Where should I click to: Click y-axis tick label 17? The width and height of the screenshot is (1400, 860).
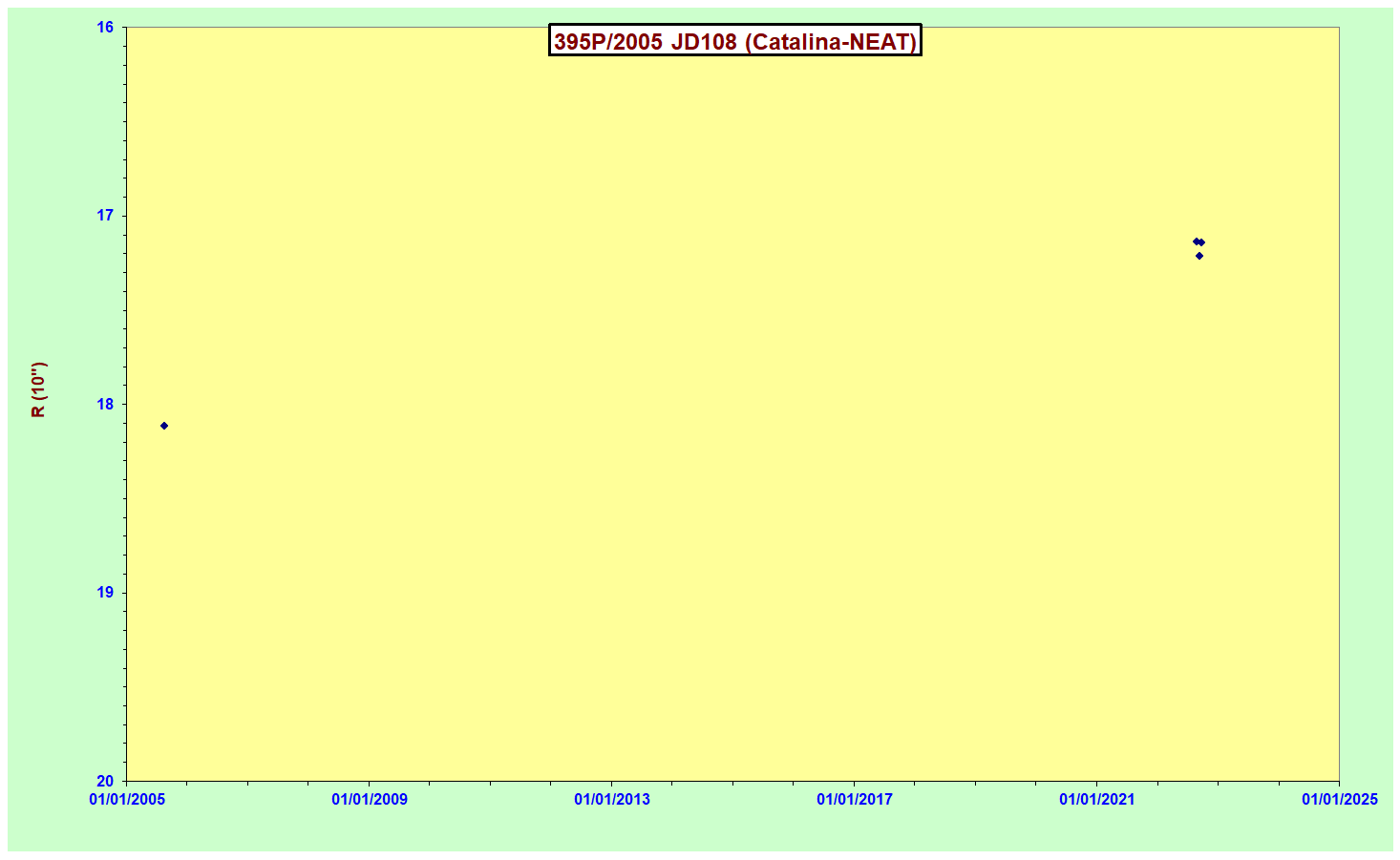point(105,216)
